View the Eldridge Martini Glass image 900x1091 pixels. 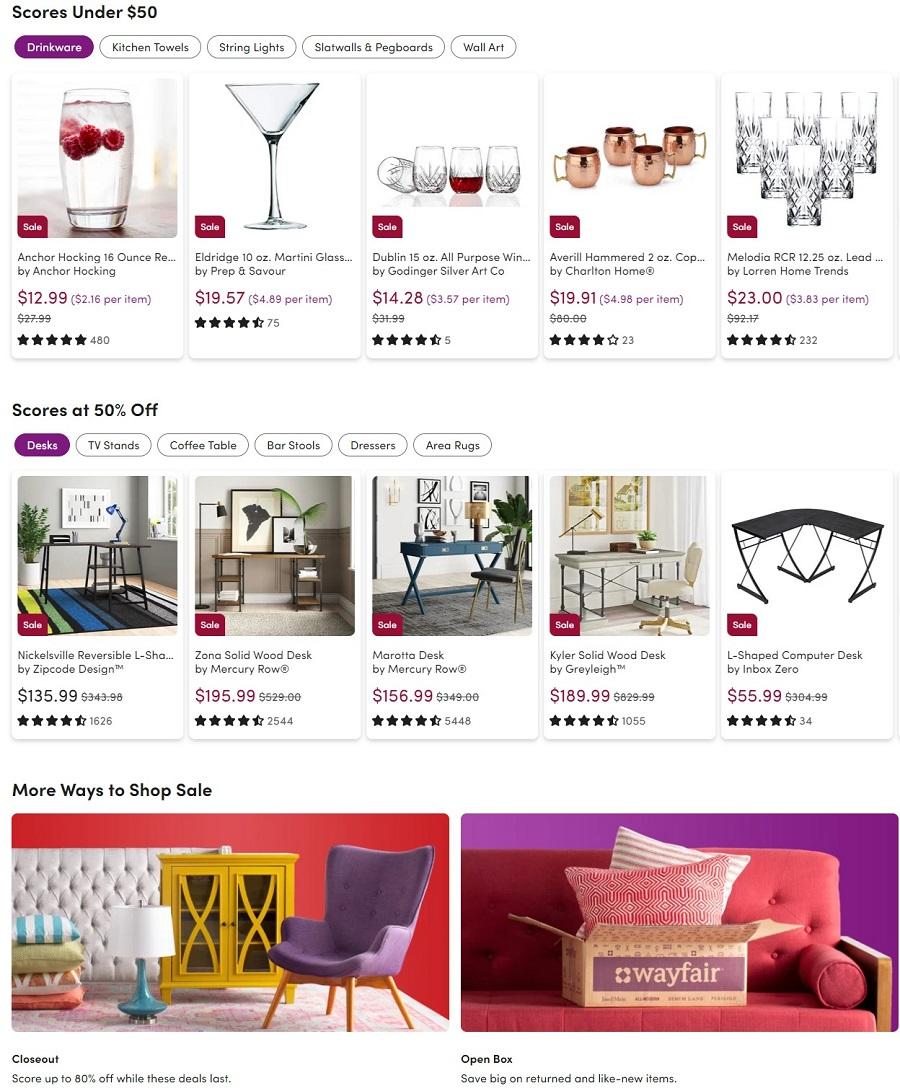(x=275, y=158)
